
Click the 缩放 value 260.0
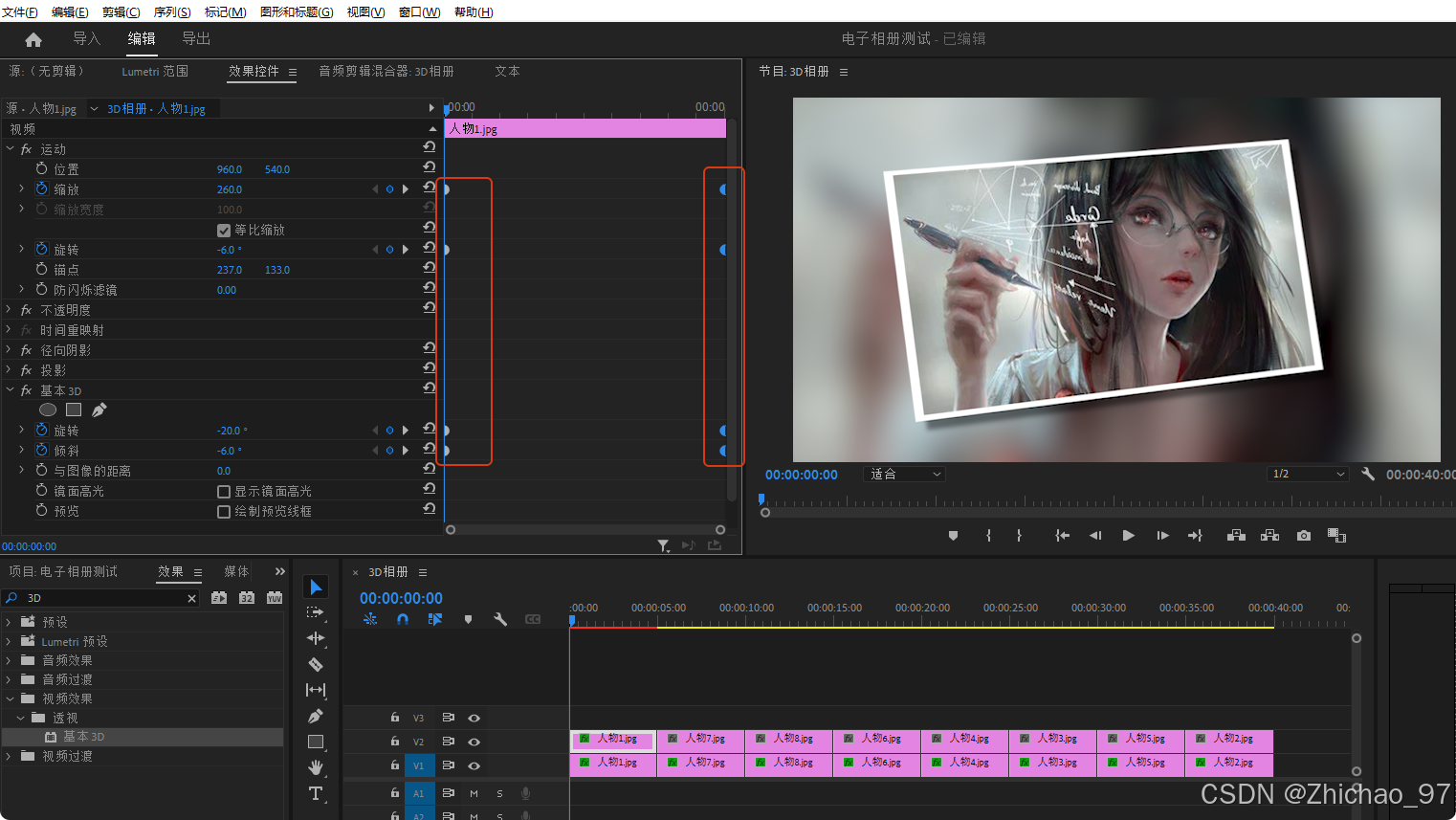click(x=230, y=189)
